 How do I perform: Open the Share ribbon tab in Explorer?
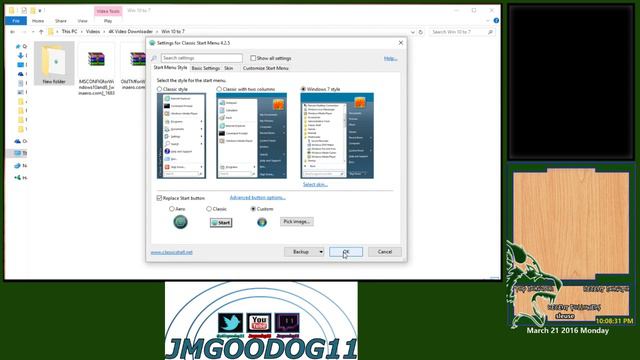61,21
